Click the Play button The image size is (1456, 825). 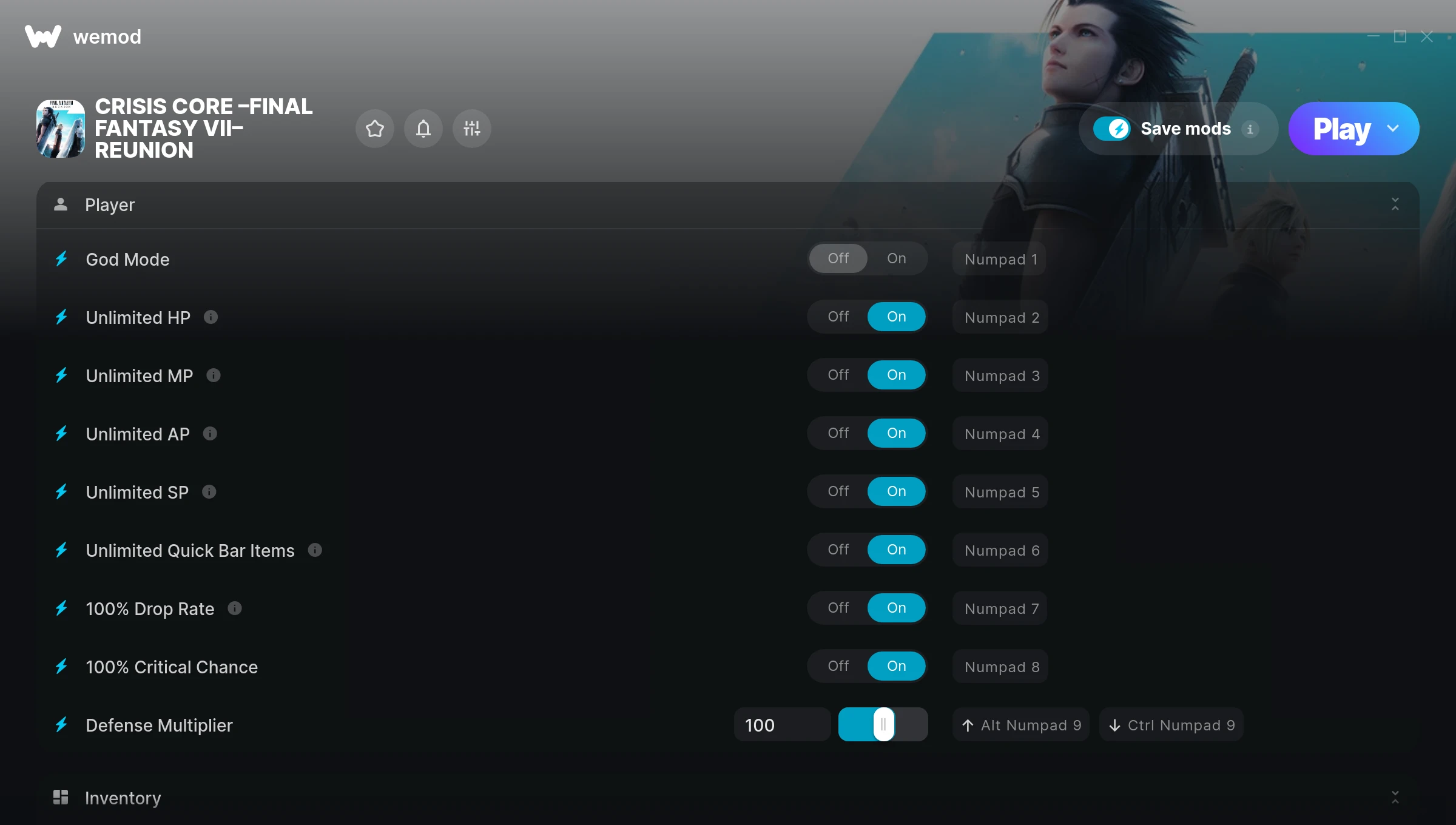pos(1341,129)
